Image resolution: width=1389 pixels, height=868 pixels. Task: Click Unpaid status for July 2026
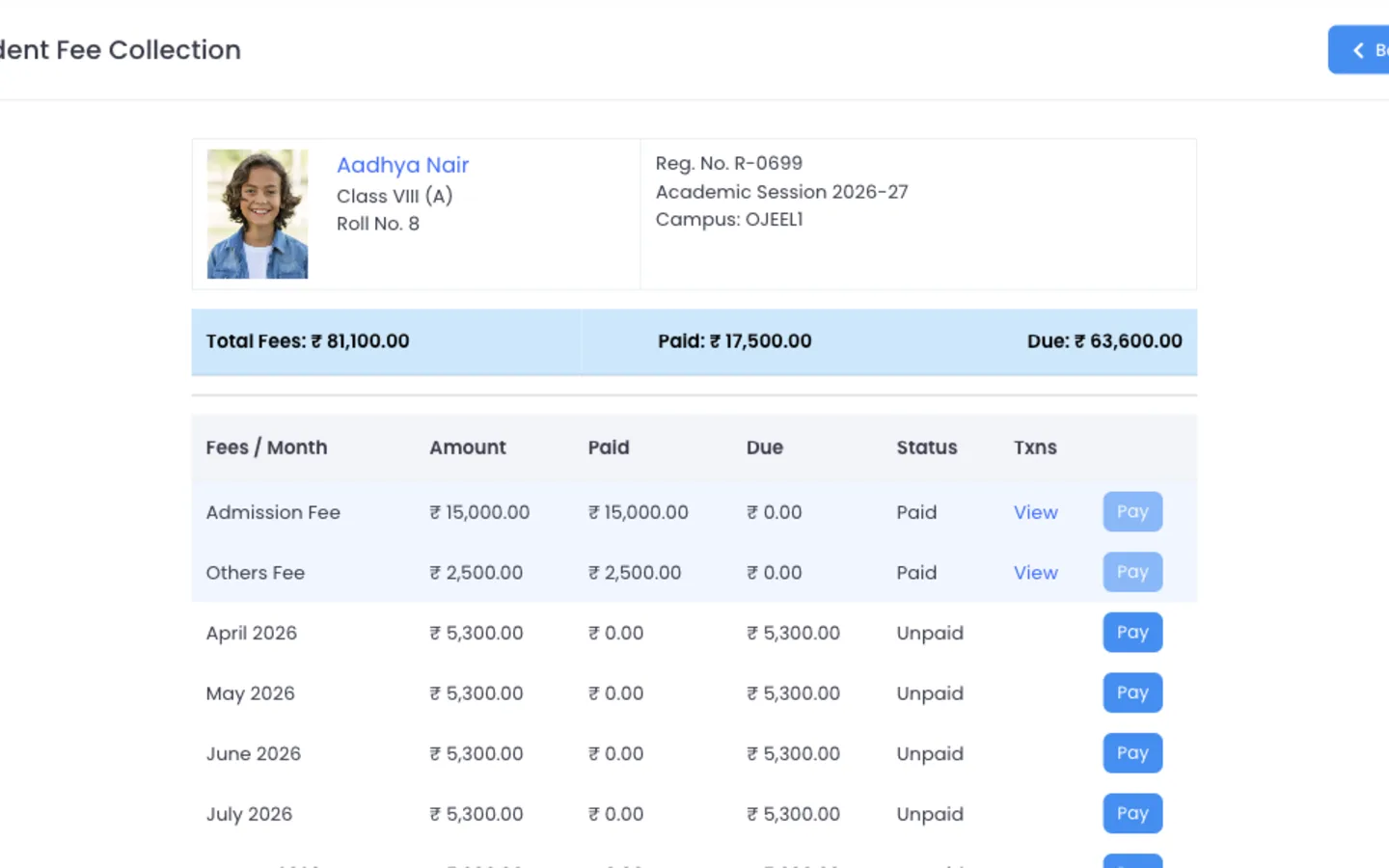[x=930, y=815]
